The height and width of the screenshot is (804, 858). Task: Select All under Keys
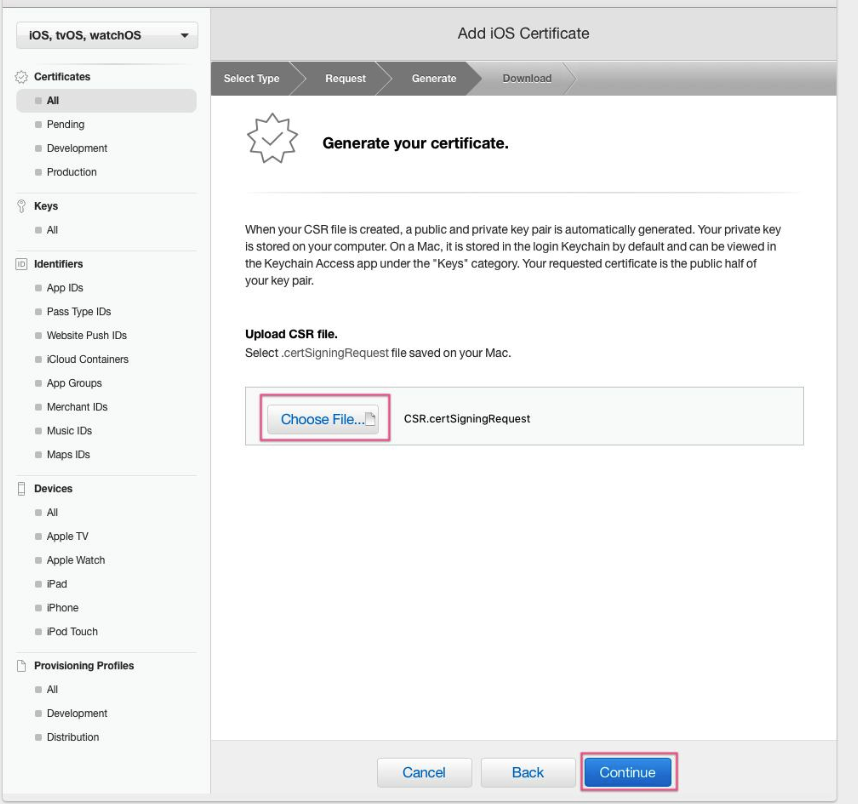53,230
